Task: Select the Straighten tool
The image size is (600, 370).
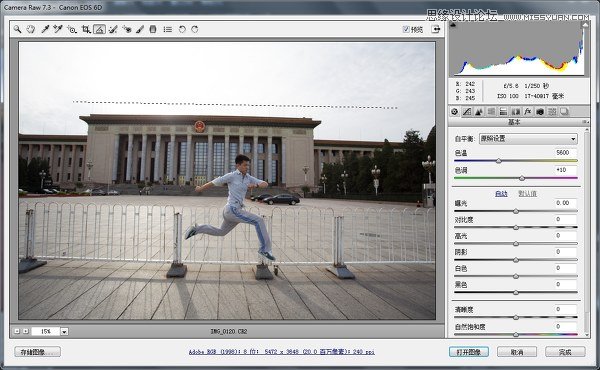Action: pos(99,29)
